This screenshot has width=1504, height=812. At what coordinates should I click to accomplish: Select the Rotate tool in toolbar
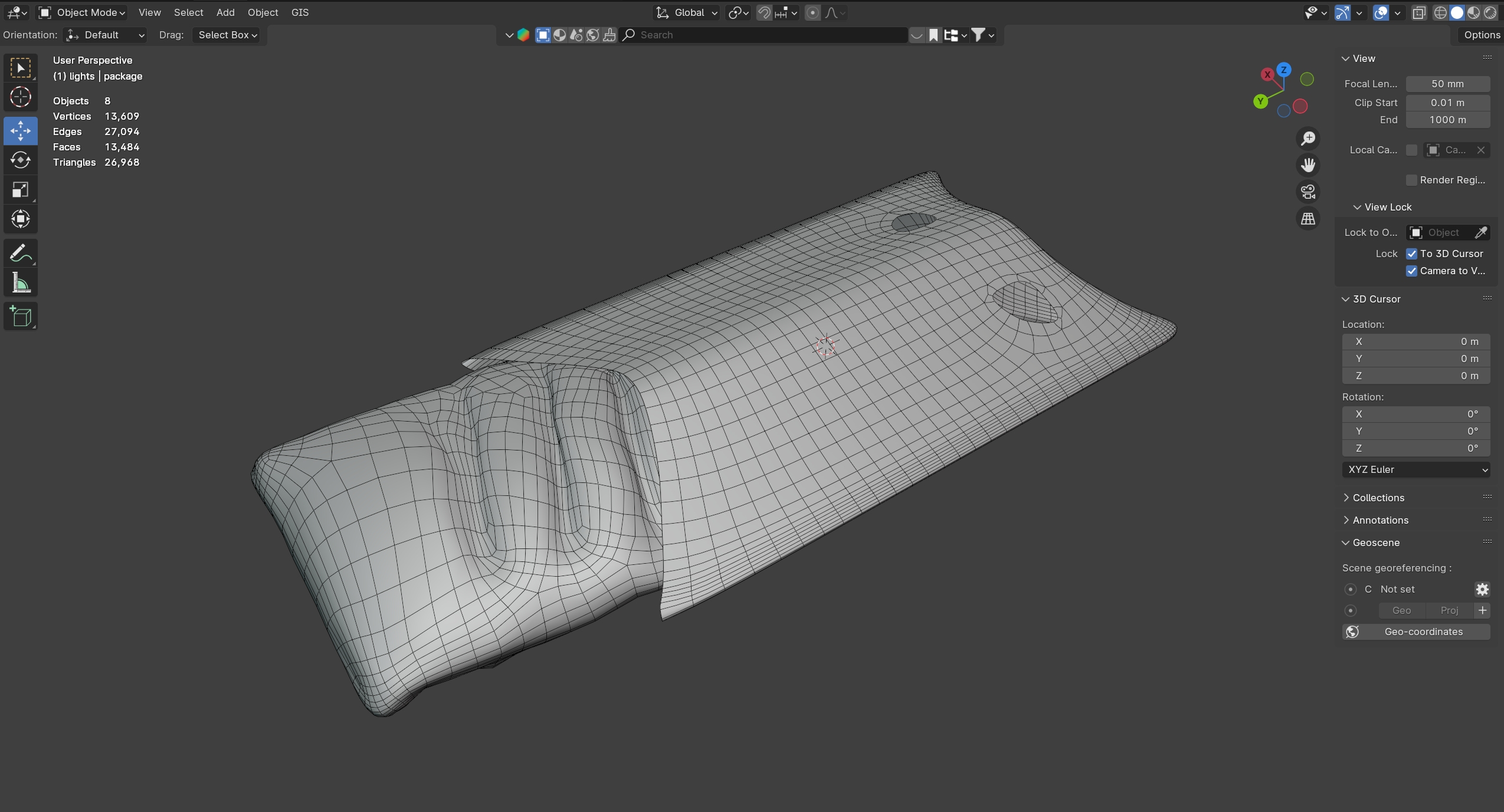pos(21,160)
